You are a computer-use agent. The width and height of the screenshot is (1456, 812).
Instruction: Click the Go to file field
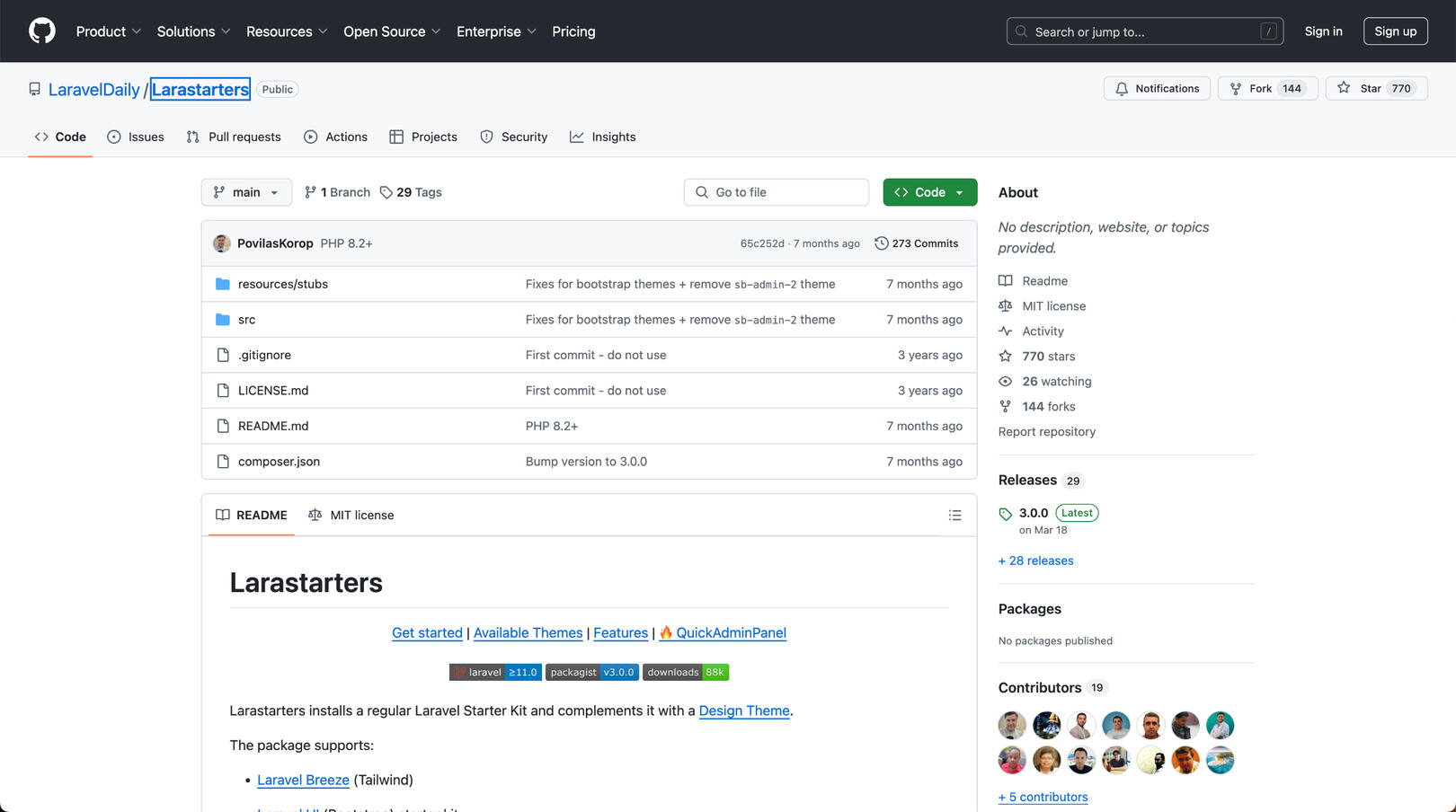[x=777, y=192]
